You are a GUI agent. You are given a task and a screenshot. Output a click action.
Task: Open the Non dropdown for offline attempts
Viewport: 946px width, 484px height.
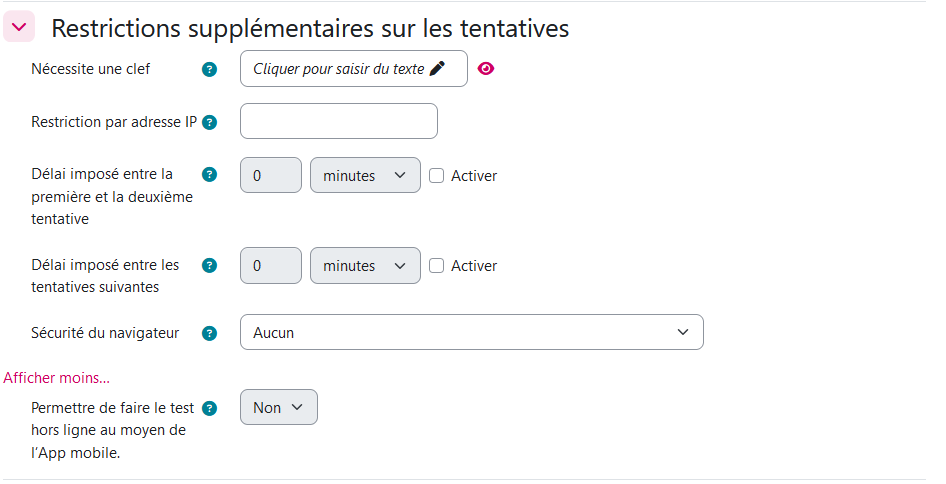pyautogui.click(x=278, y=407)
